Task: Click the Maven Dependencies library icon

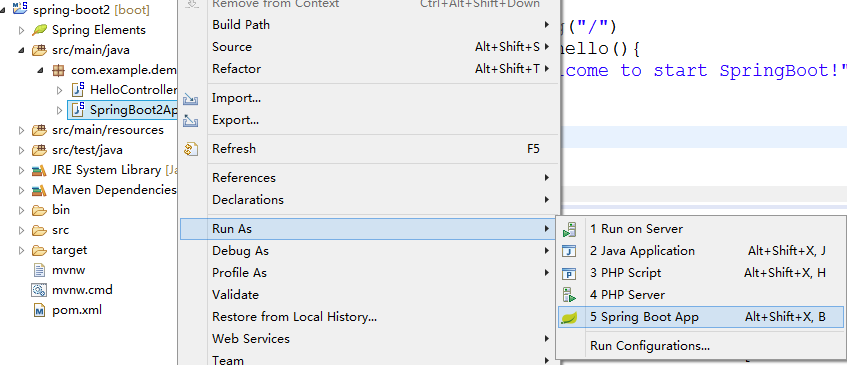Action: click(x=39, y=190)
